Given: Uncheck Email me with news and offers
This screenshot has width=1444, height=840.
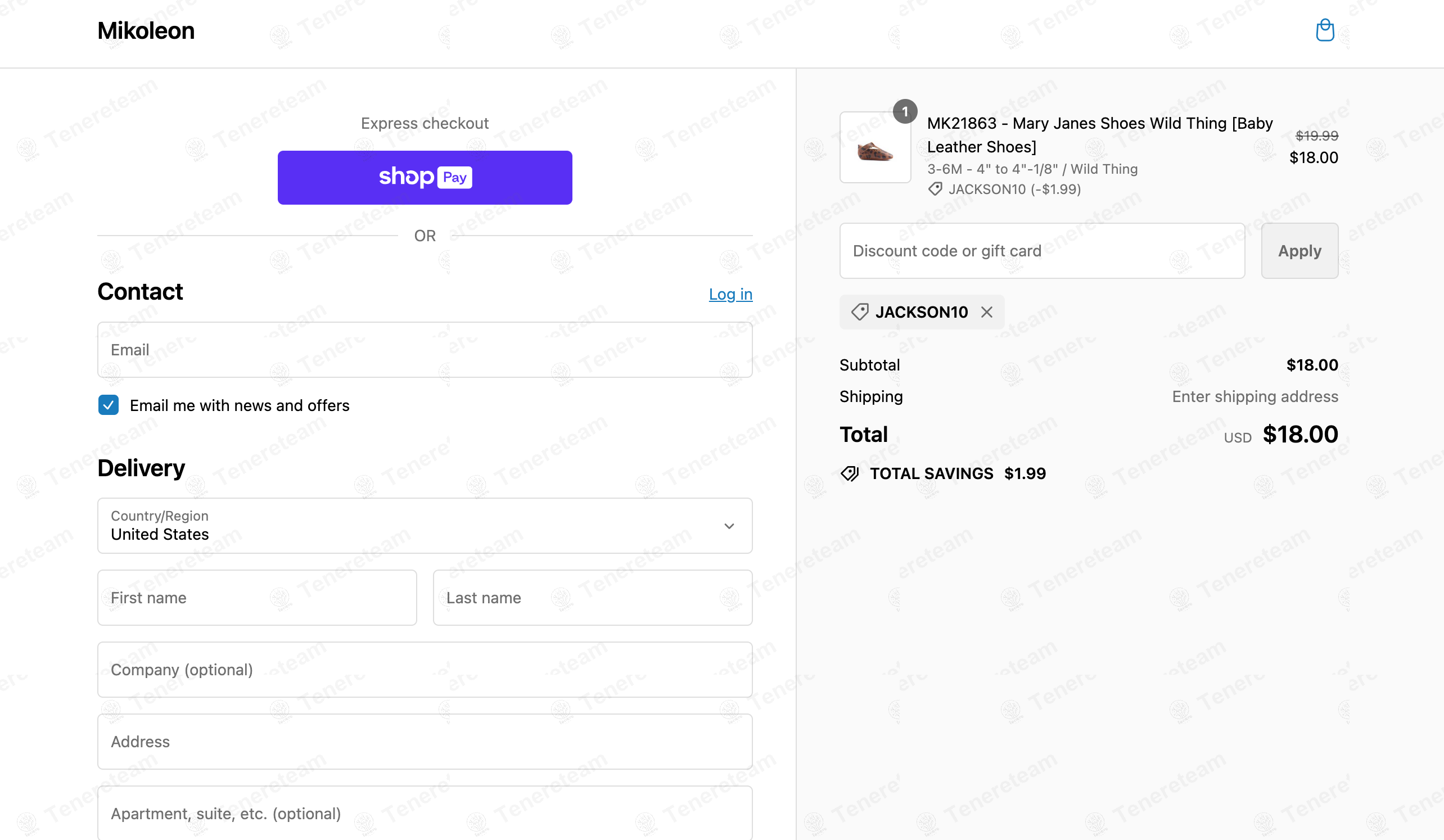Looking at the screenshot, I should pyautogui.click(x=109, y=405).
